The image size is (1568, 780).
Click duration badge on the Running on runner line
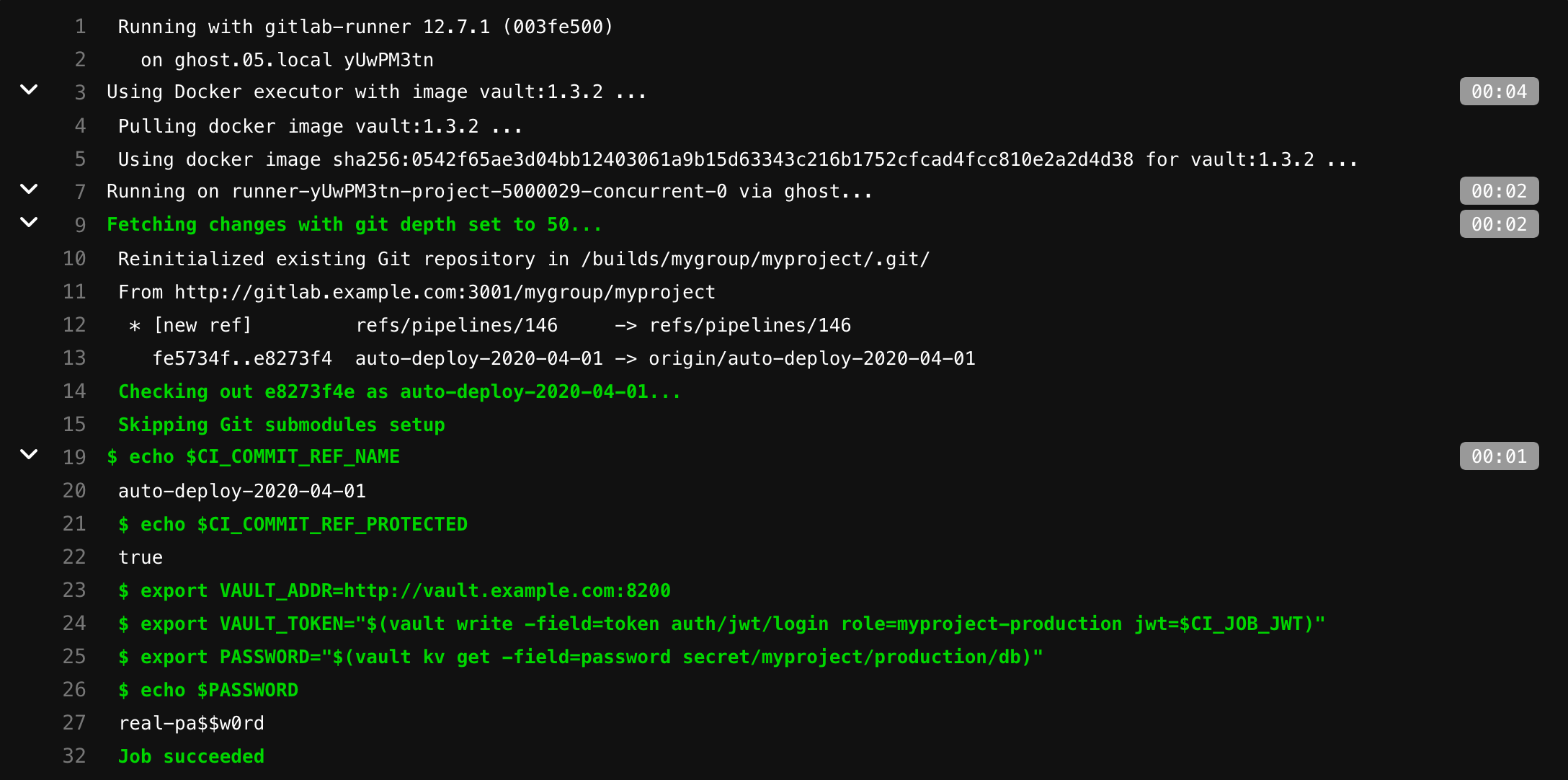[1499, 191]
